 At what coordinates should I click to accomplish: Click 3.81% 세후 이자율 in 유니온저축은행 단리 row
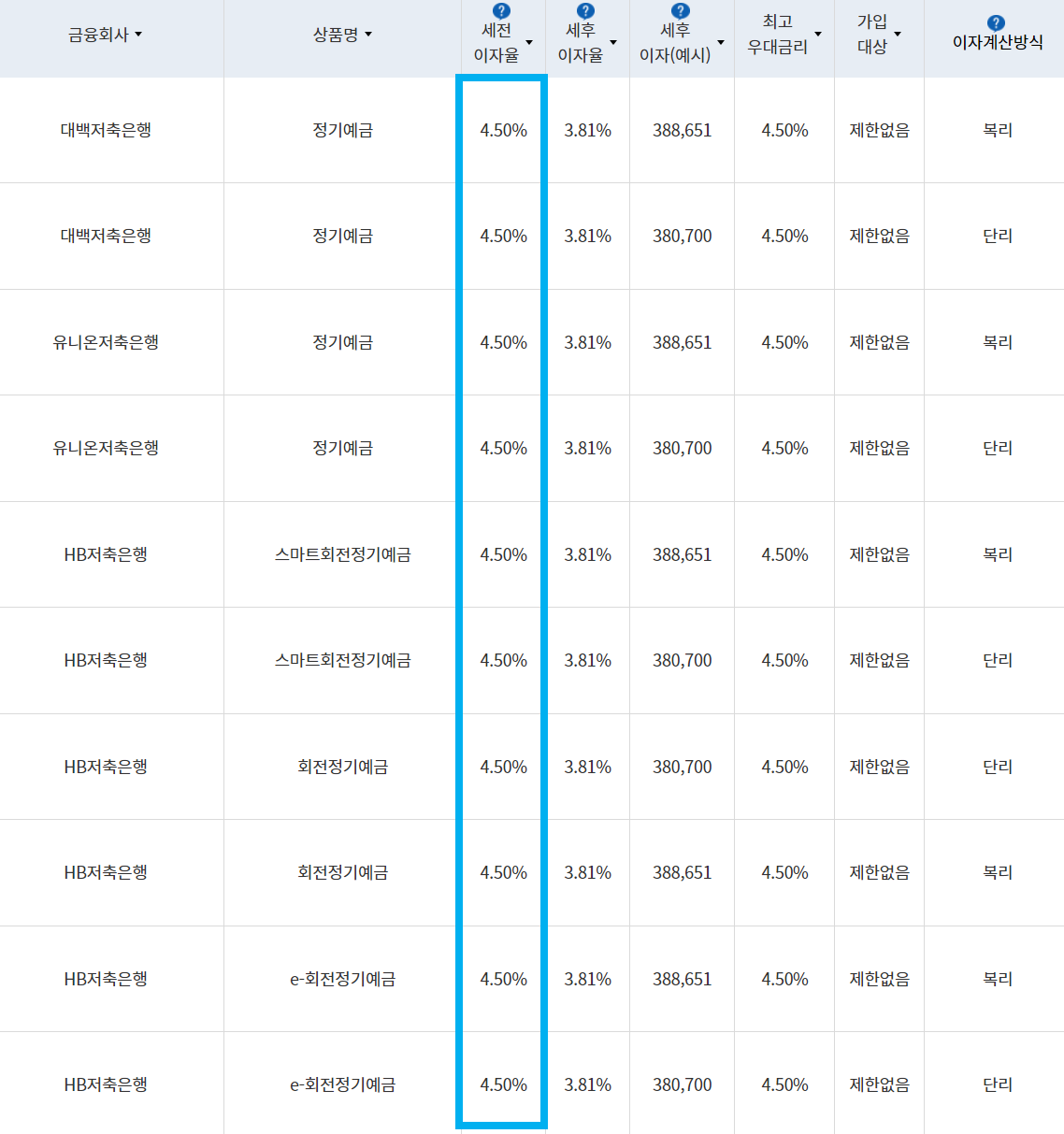pos(587,448)
